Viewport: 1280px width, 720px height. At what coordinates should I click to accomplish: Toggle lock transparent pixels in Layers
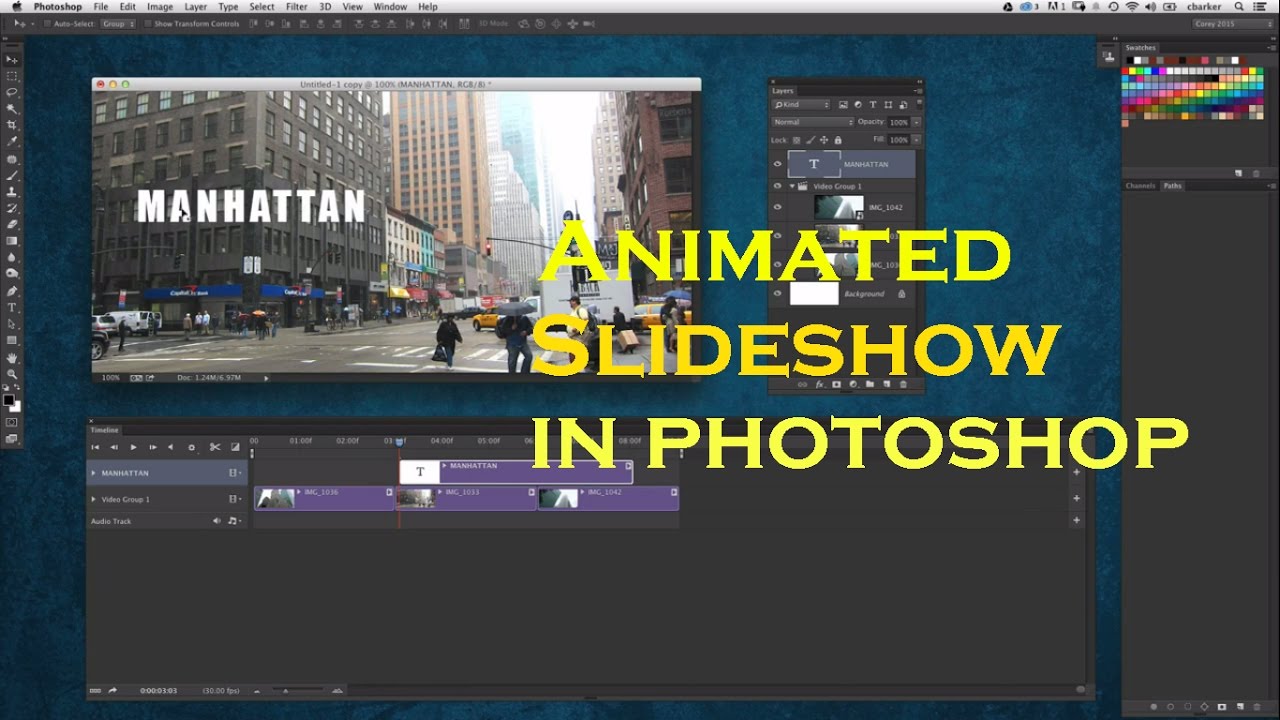[797, 140]
